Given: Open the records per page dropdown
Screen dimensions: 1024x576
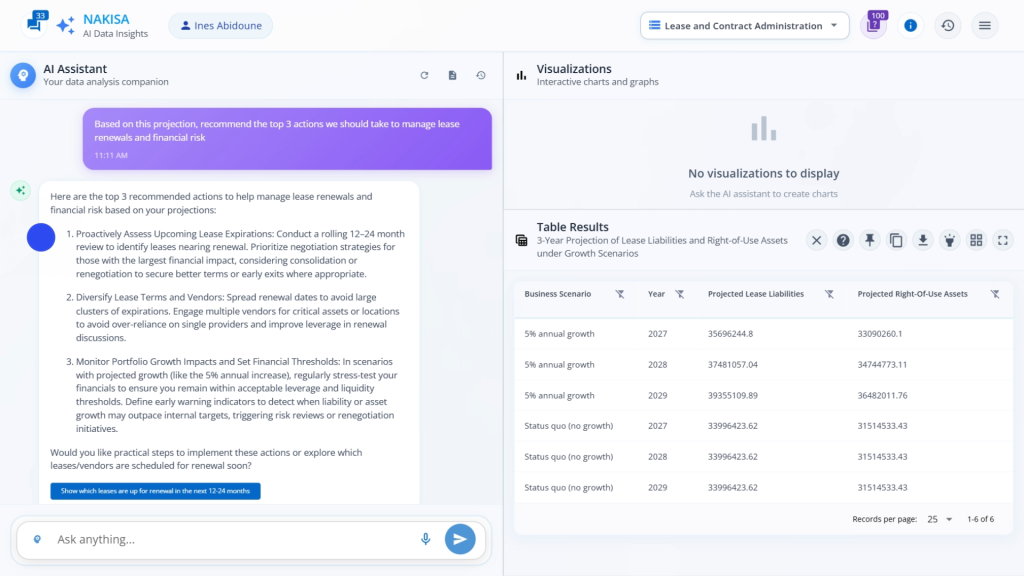Looking at the screenshot, I should (939, 519).
